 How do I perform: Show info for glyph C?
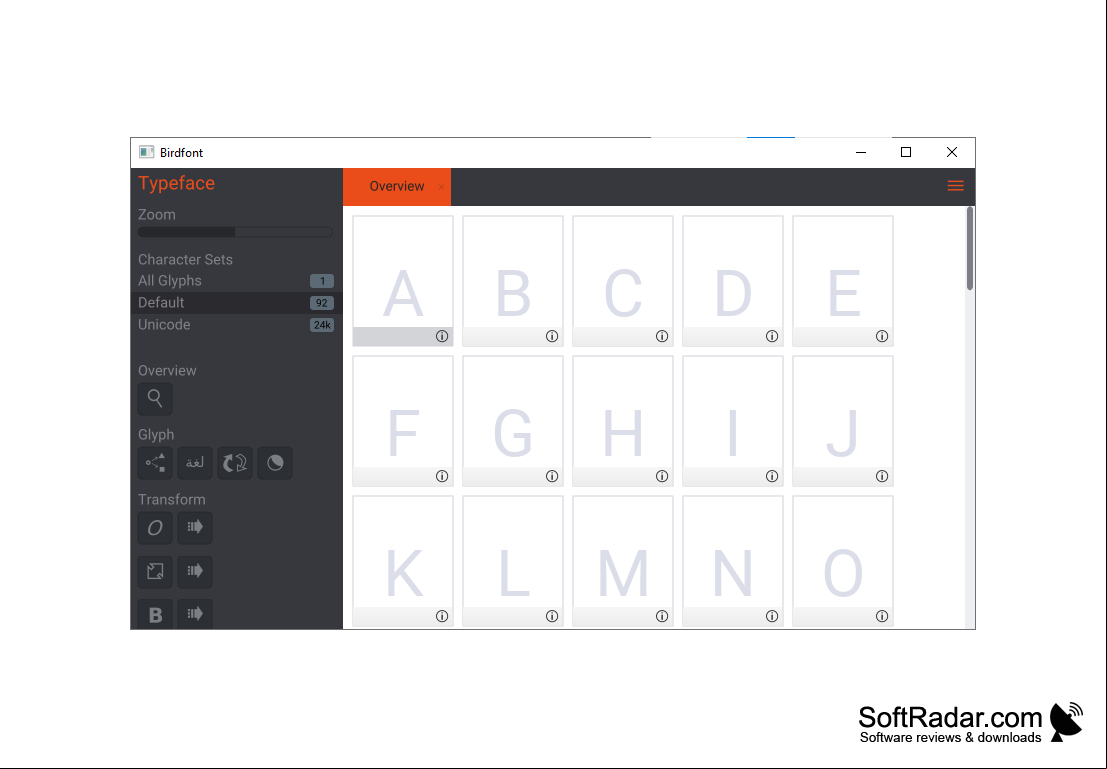pyautogui.click(x=662, y=336)
